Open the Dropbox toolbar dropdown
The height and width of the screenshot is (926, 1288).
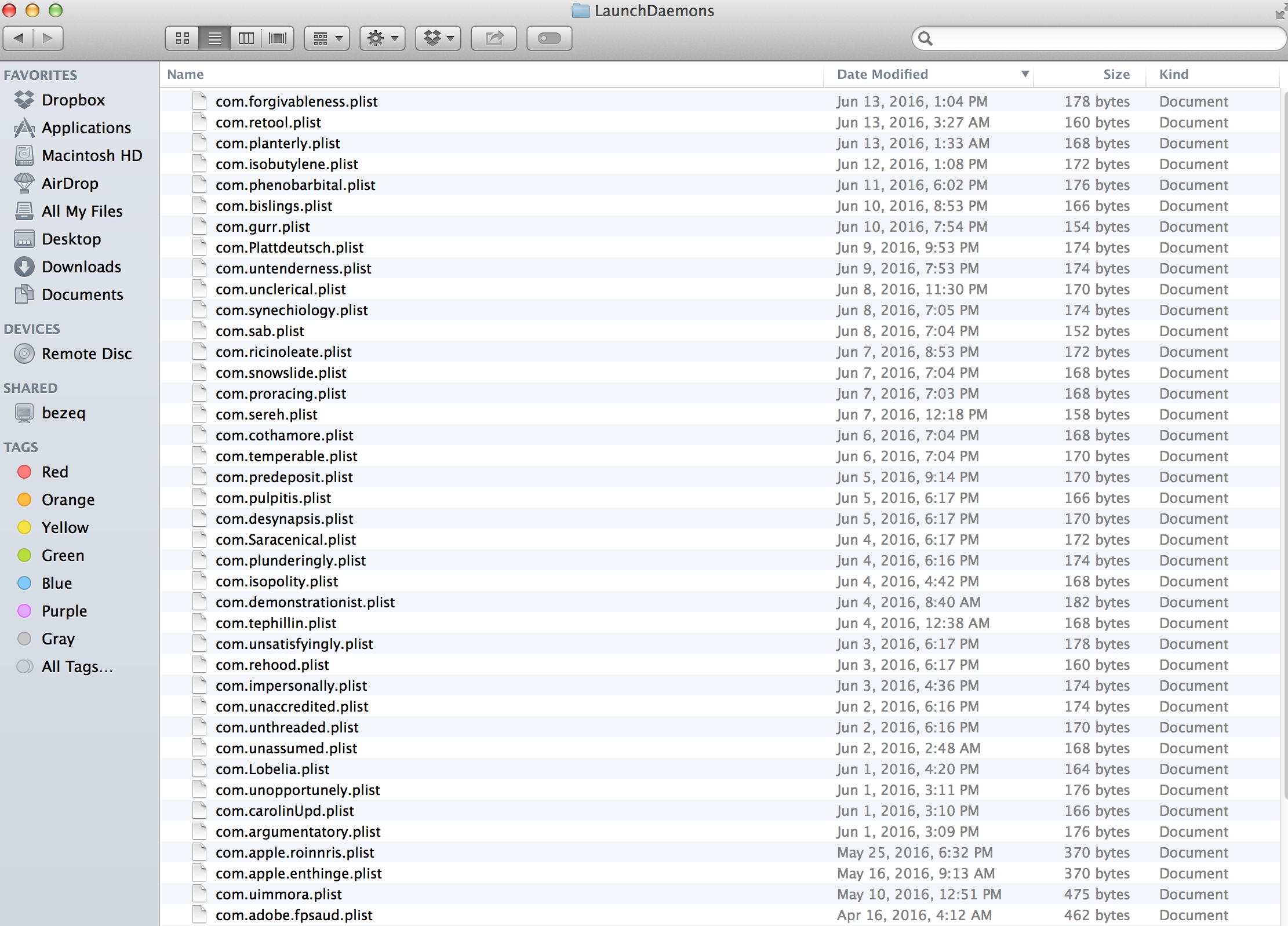tap(438, 38)
